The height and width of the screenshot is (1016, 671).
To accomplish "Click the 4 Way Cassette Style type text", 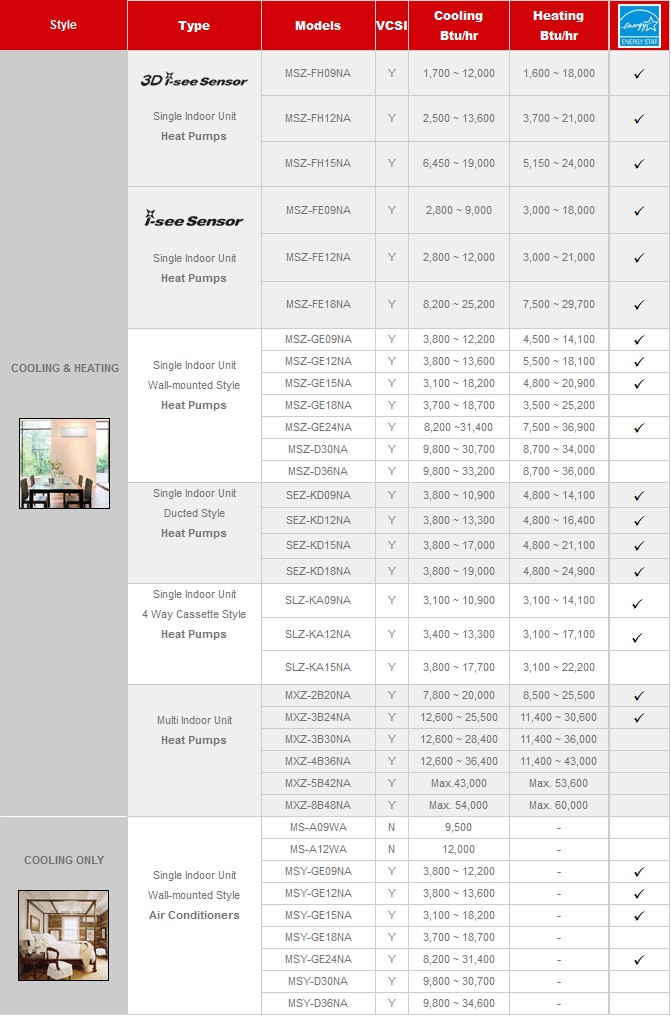I will [x=194, y=614].
